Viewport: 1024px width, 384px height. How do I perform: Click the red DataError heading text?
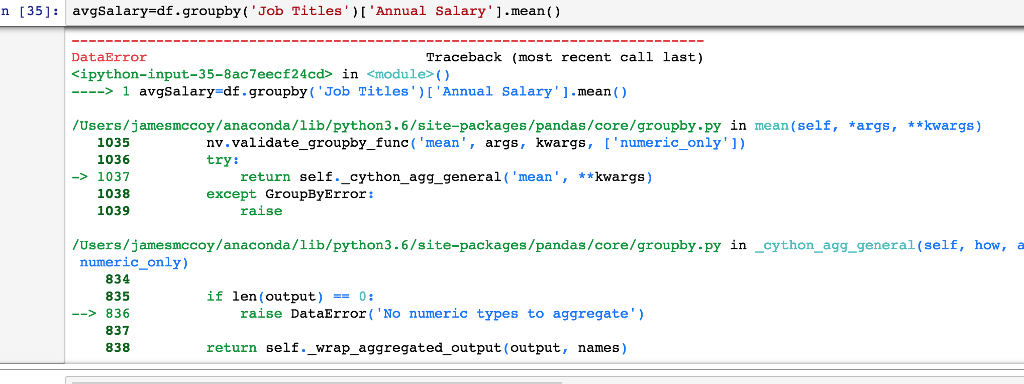click(109, 57)
